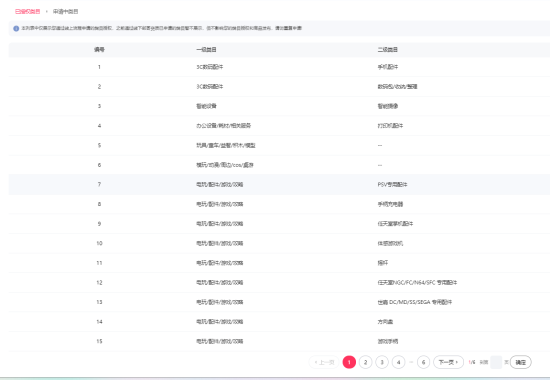Select row 10 second-level category cell

pos(390,243)
